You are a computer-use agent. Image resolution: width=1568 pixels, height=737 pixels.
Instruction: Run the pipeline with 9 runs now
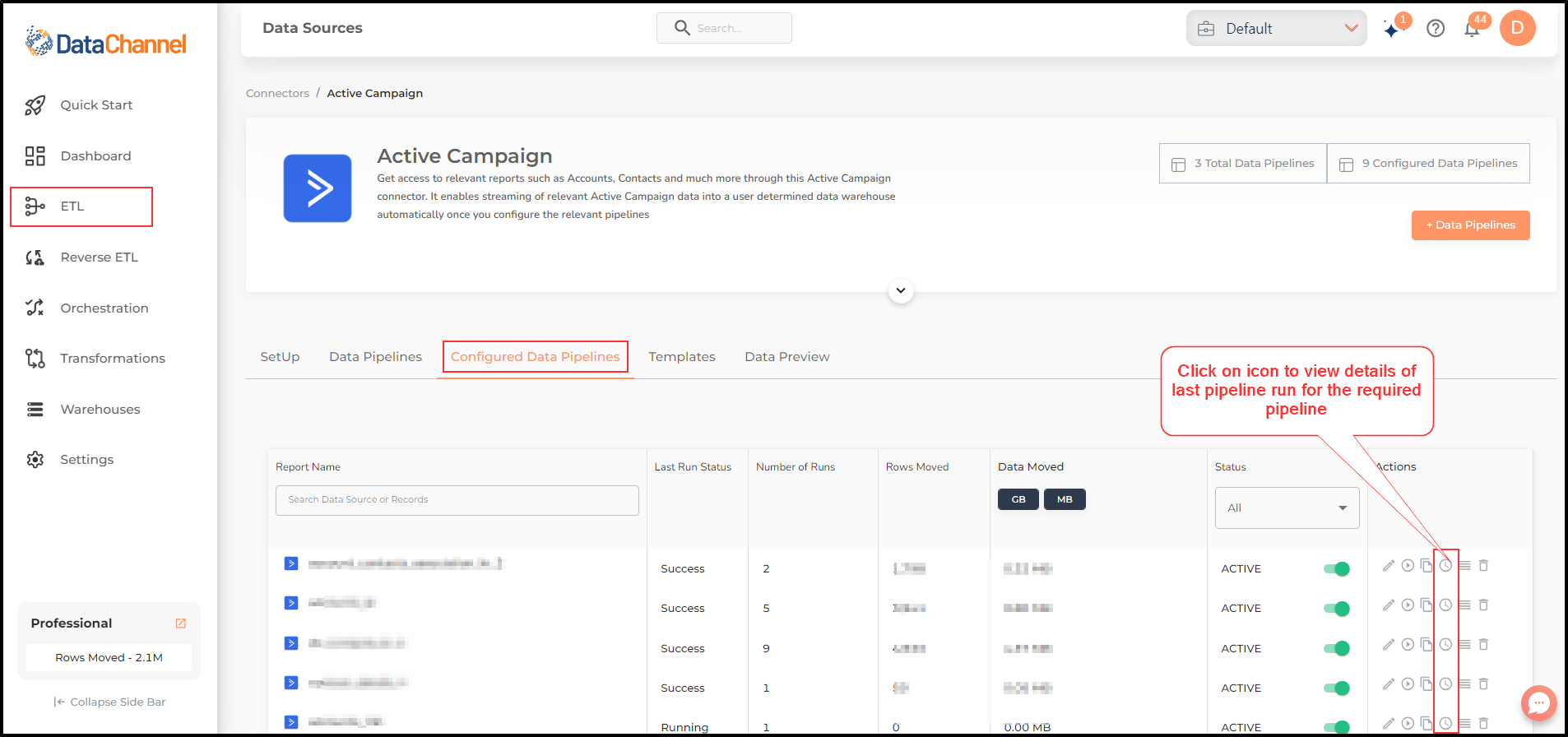click(x=1408, y=644)
